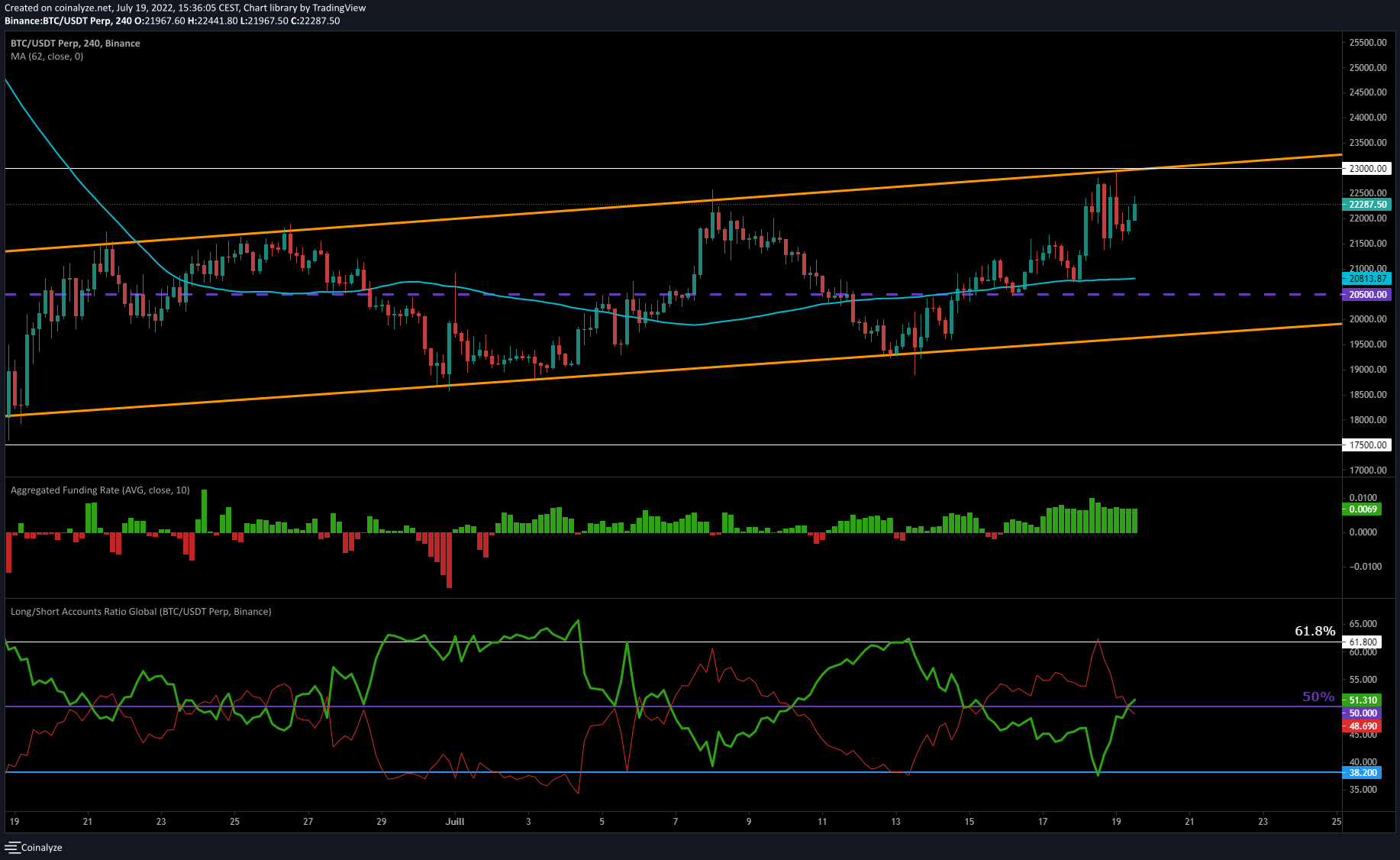Select the MA (62, close, 0) legend
The height and width of the screenshot is (860, 1400).
47,57
